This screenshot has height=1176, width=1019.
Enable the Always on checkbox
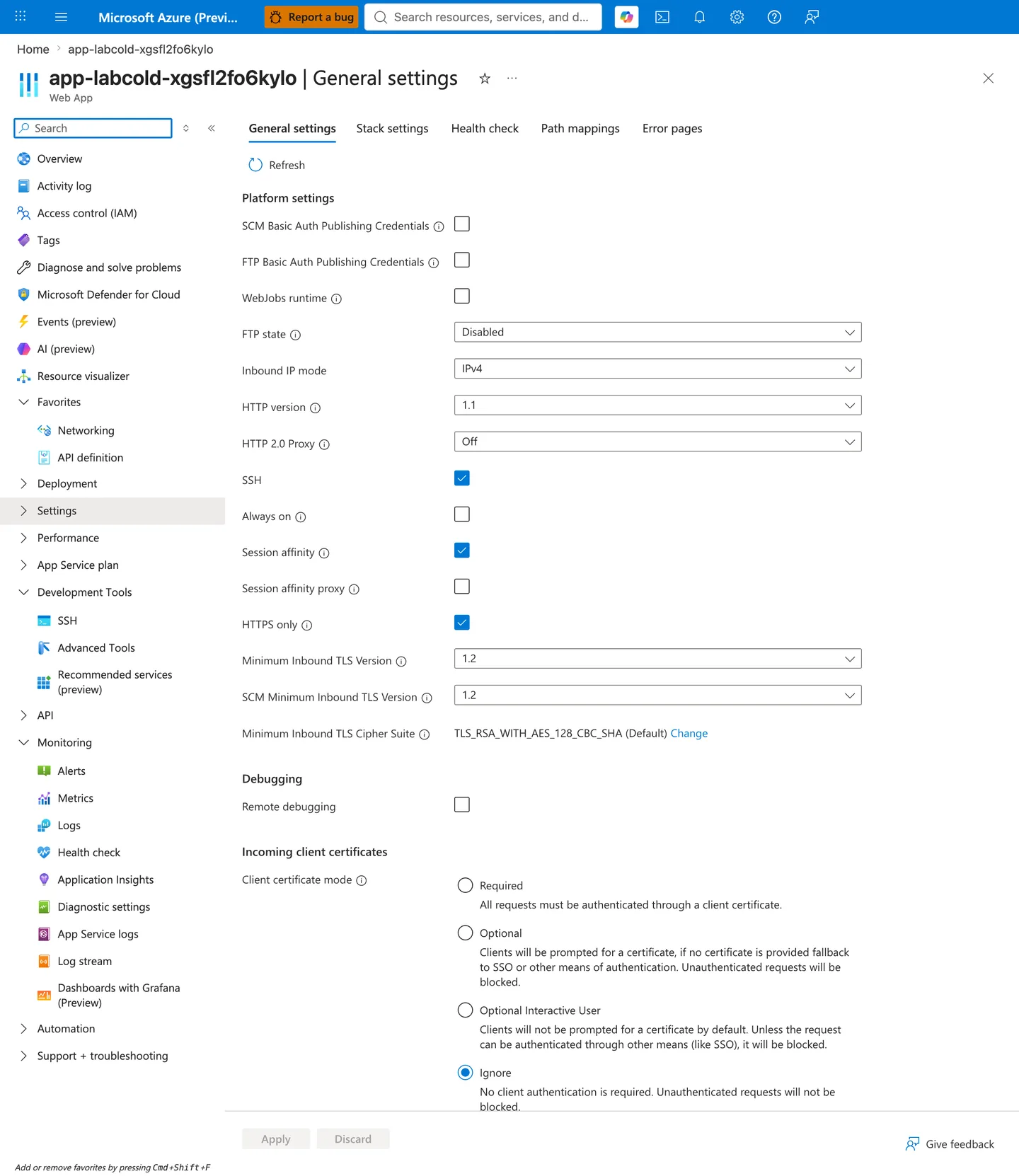point(462,514)
